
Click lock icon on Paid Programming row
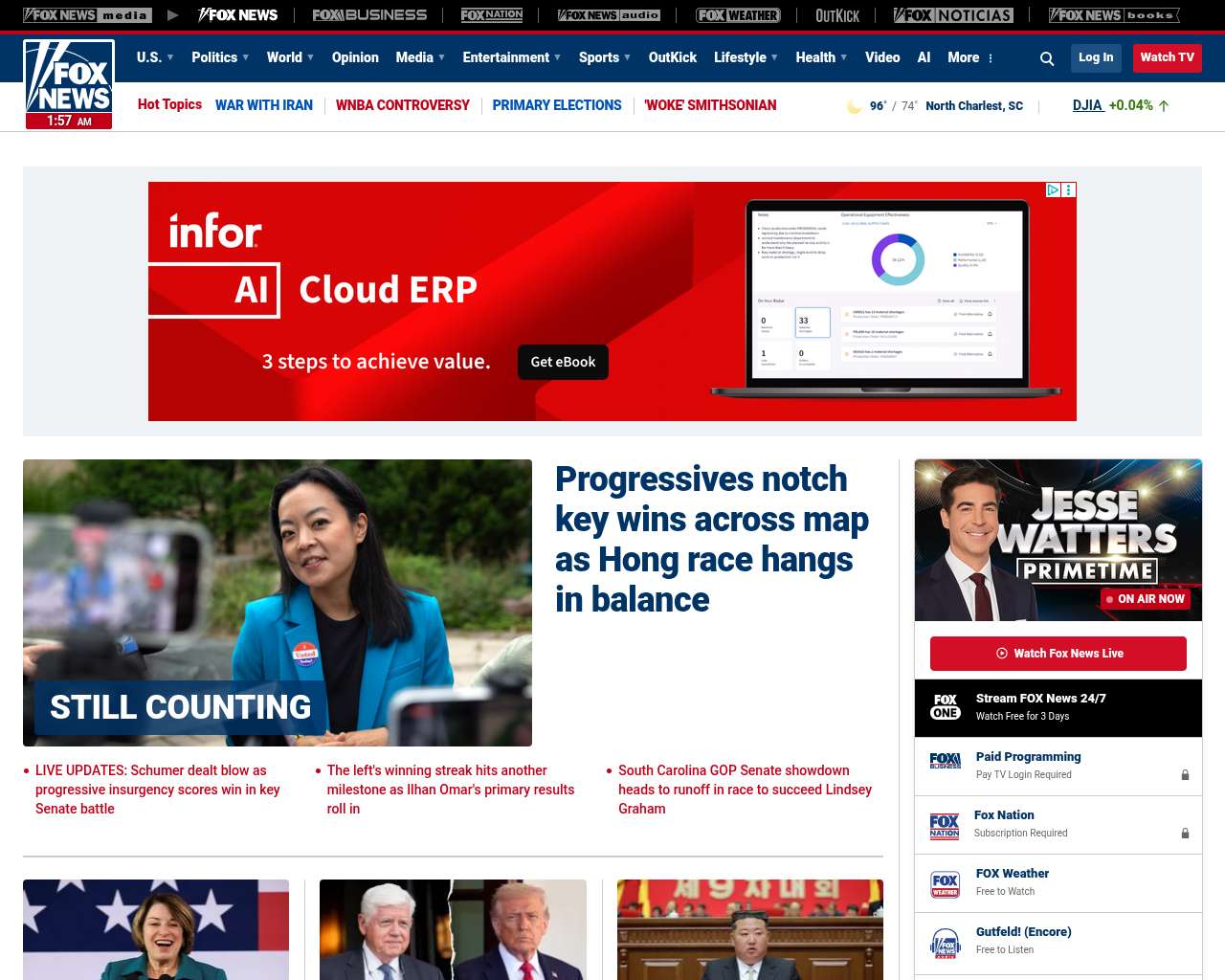tap(1185, 775)
